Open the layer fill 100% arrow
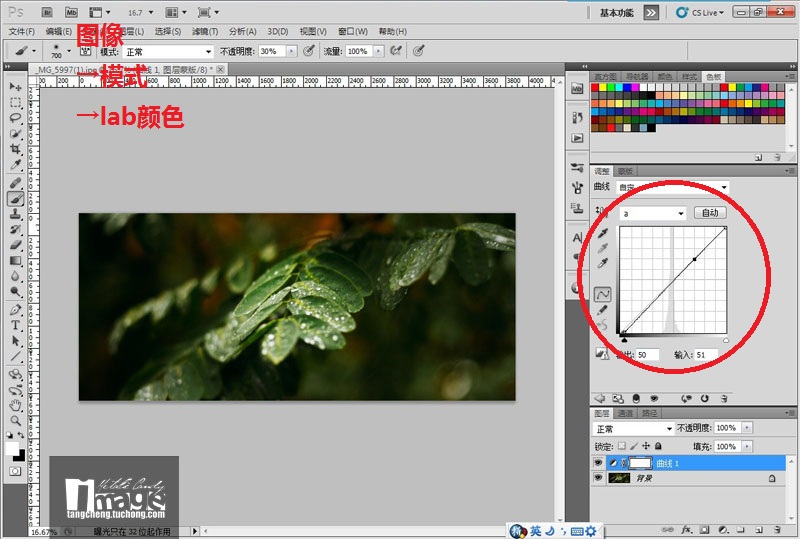Image resolution: width=800 pixels, height=539 pixels. click(747, 447)
